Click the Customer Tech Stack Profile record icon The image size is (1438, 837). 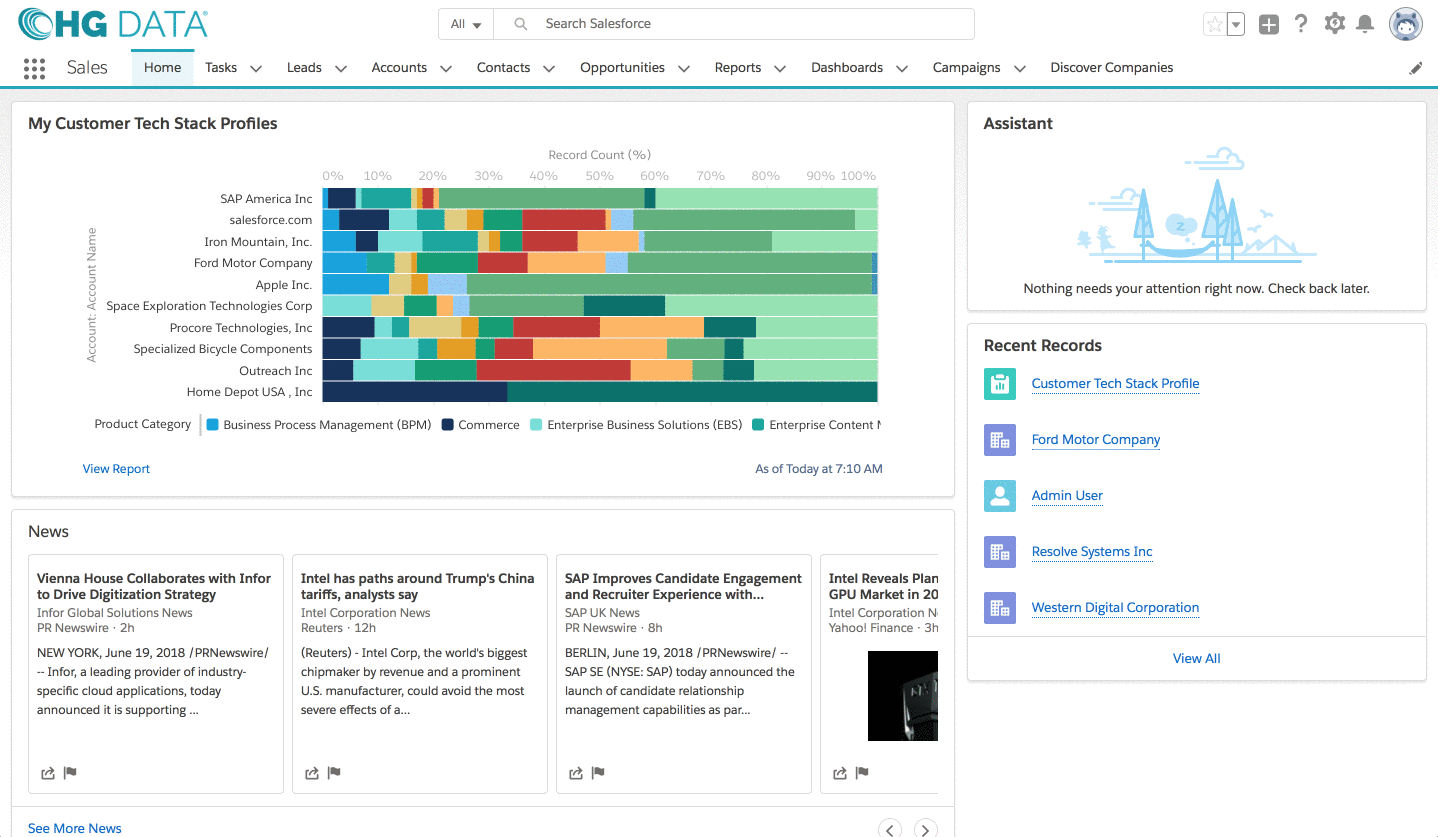tap(1000, 384)
